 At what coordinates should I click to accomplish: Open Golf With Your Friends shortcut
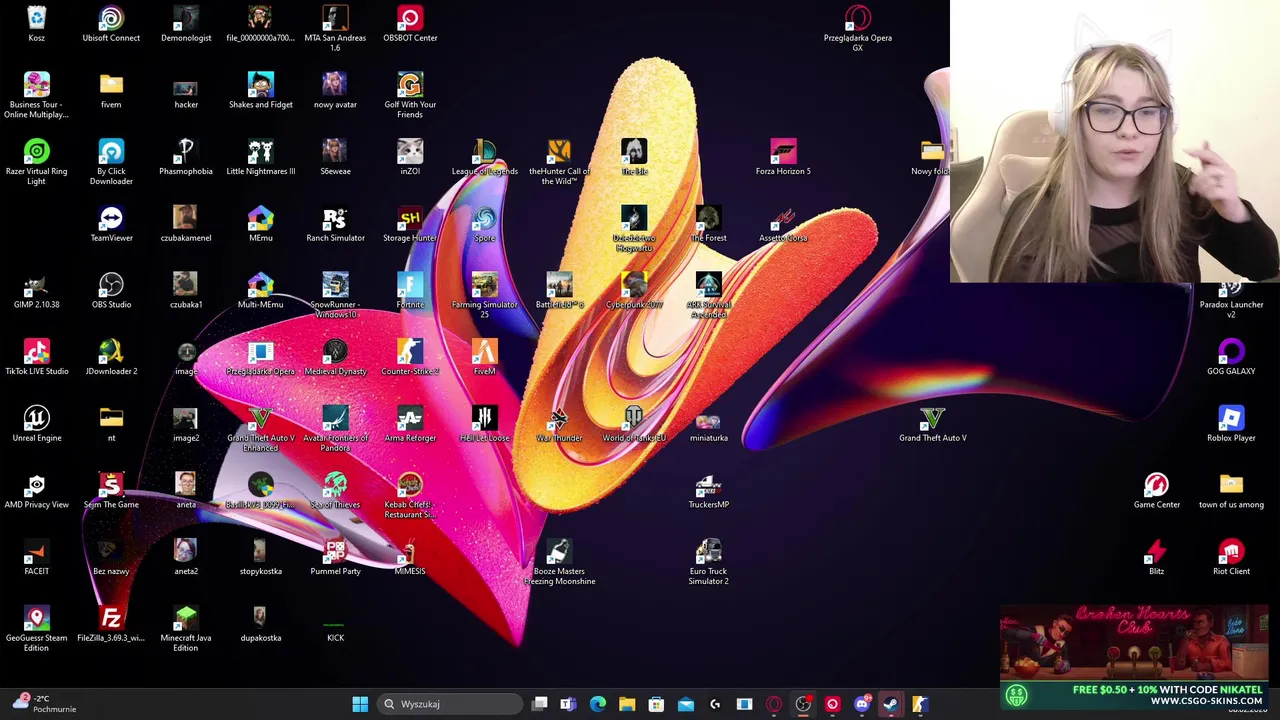[x=410, y=96]
